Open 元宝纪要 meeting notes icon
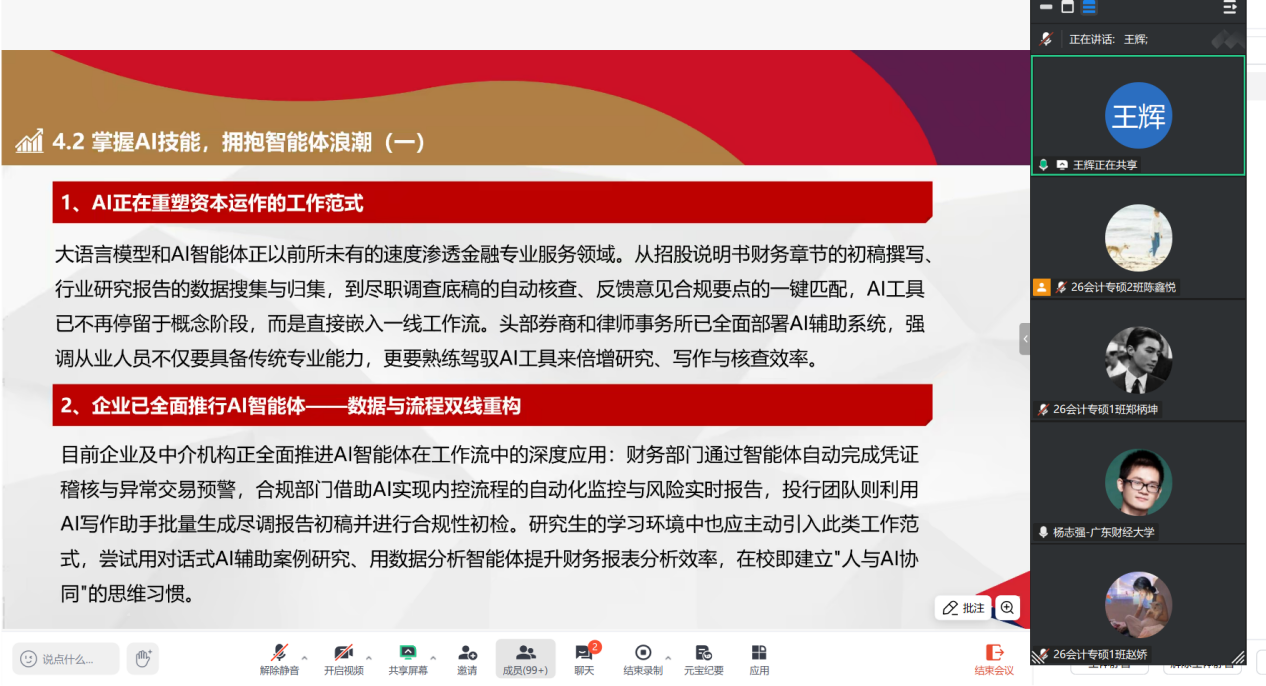 703,658
